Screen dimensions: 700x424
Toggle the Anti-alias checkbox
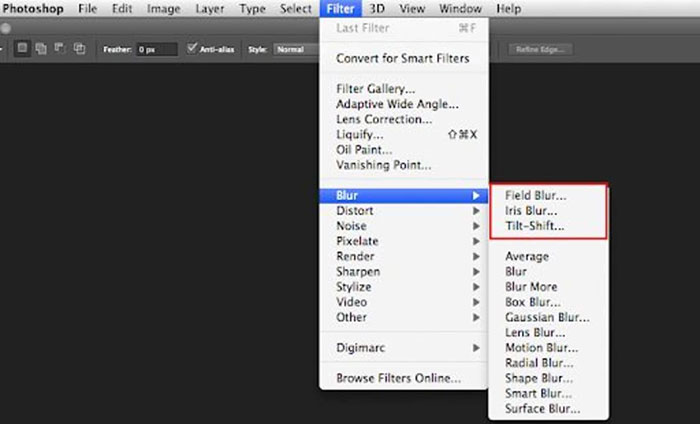click(x=192, y=48)
